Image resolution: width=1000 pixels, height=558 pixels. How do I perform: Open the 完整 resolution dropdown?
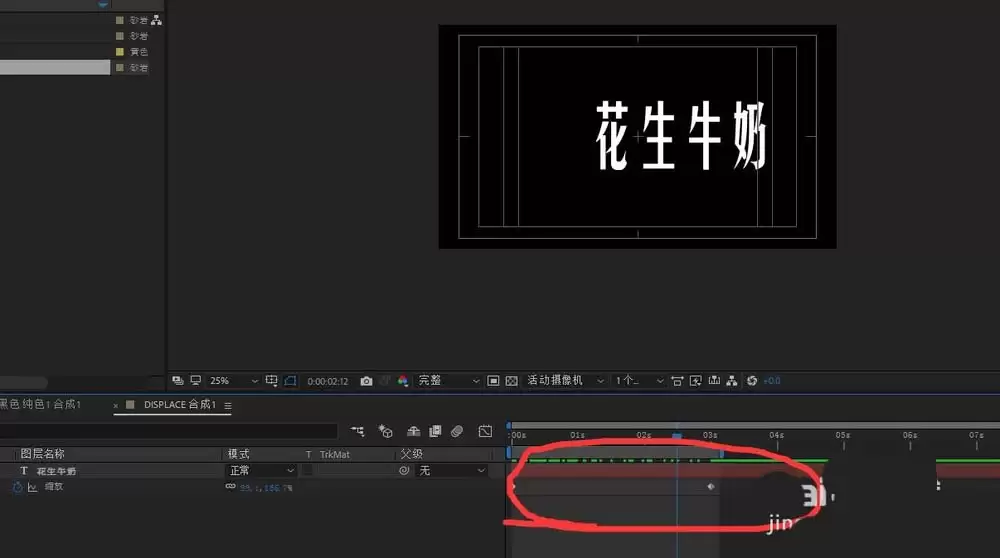[x=448, y=381]
